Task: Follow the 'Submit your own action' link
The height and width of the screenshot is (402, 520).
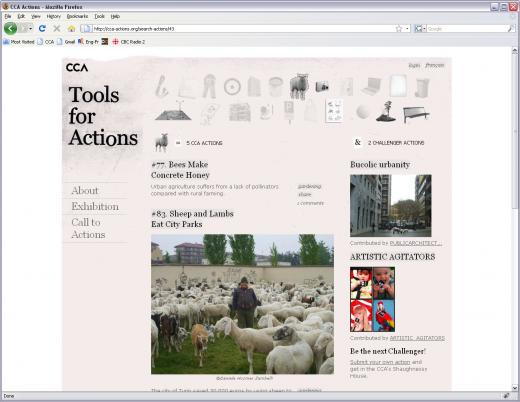Action: pyautogui.click(x=380, y=362)
